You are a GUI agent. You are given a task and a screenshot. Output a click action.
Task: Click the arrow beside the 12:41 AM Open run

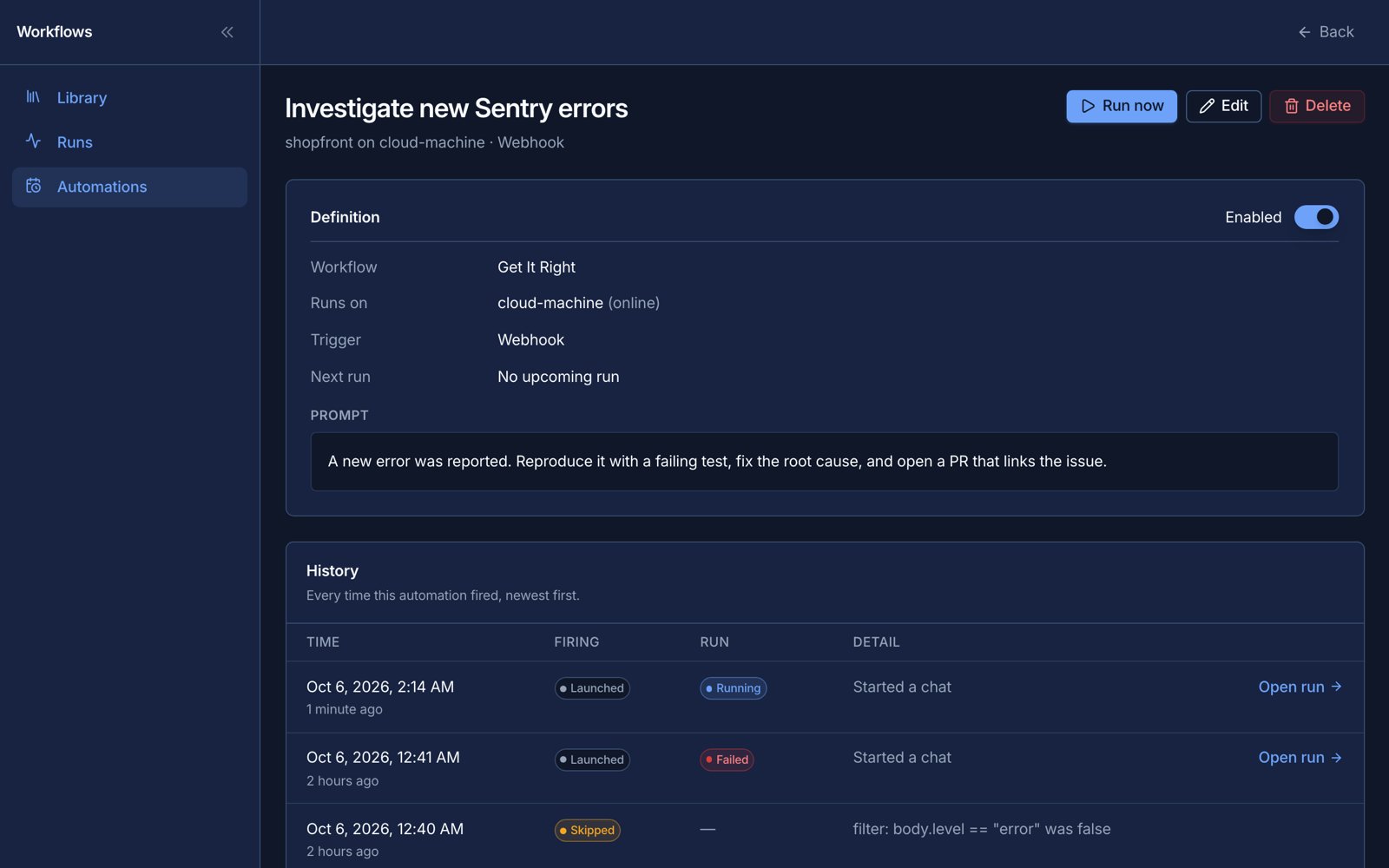tap(1336, 758)
